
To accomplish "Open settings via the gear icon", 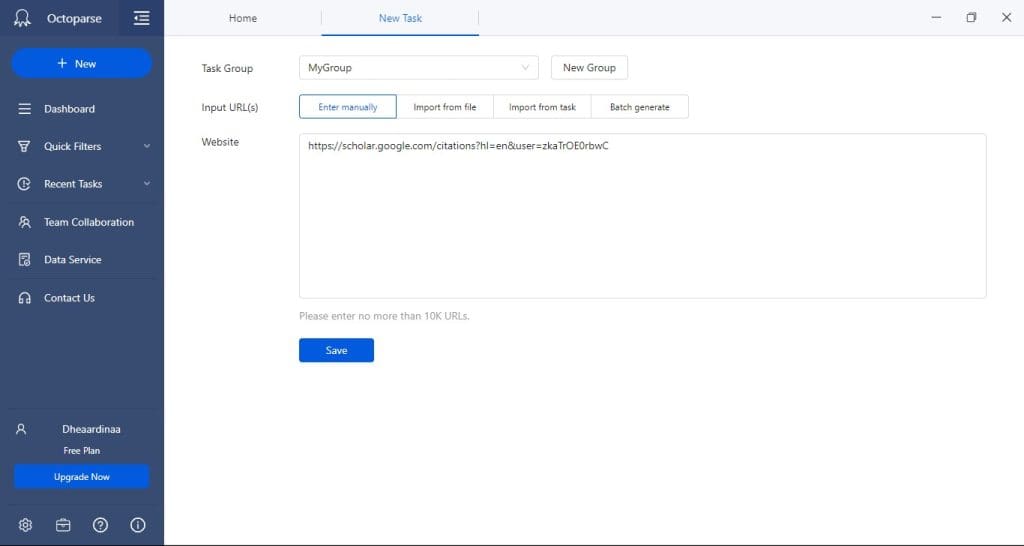I will coord(26,525).
